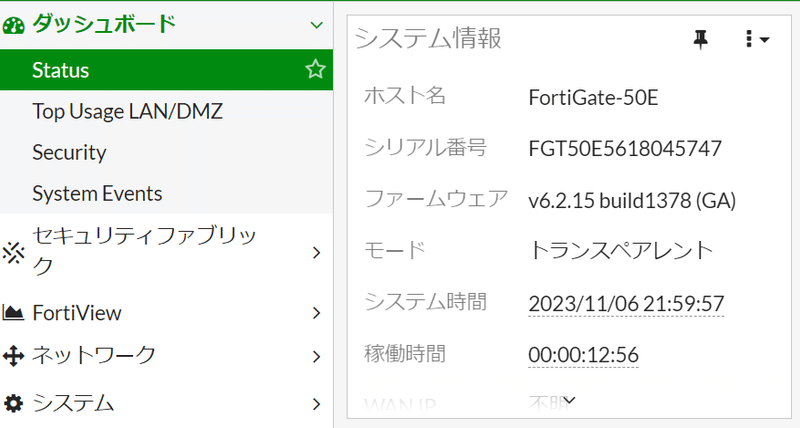Click the FortiView chart icon

(13, 312)
